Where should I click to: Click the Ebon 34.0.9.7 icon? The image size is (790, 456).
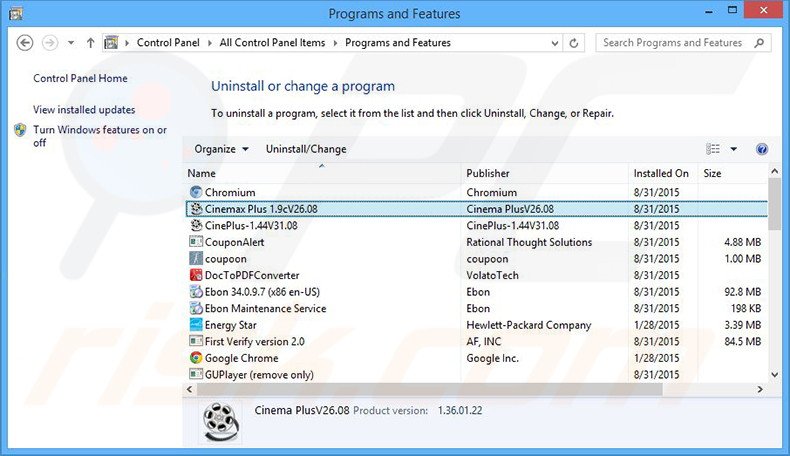tap(196, 292)
